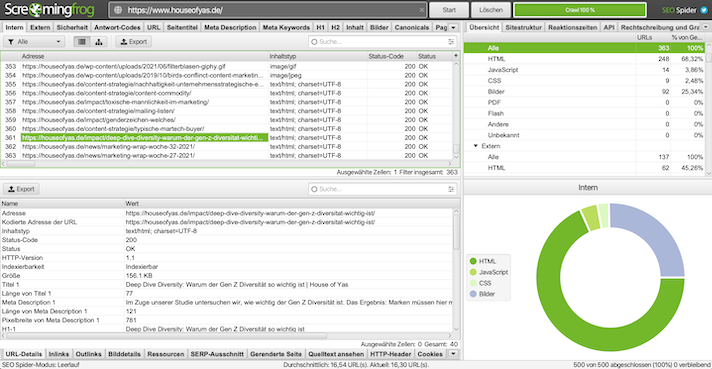Screen dimensions: 712x369
Task: Click the HTML legend color swatch
Action: pyautogui.click(x=473, y=261)
